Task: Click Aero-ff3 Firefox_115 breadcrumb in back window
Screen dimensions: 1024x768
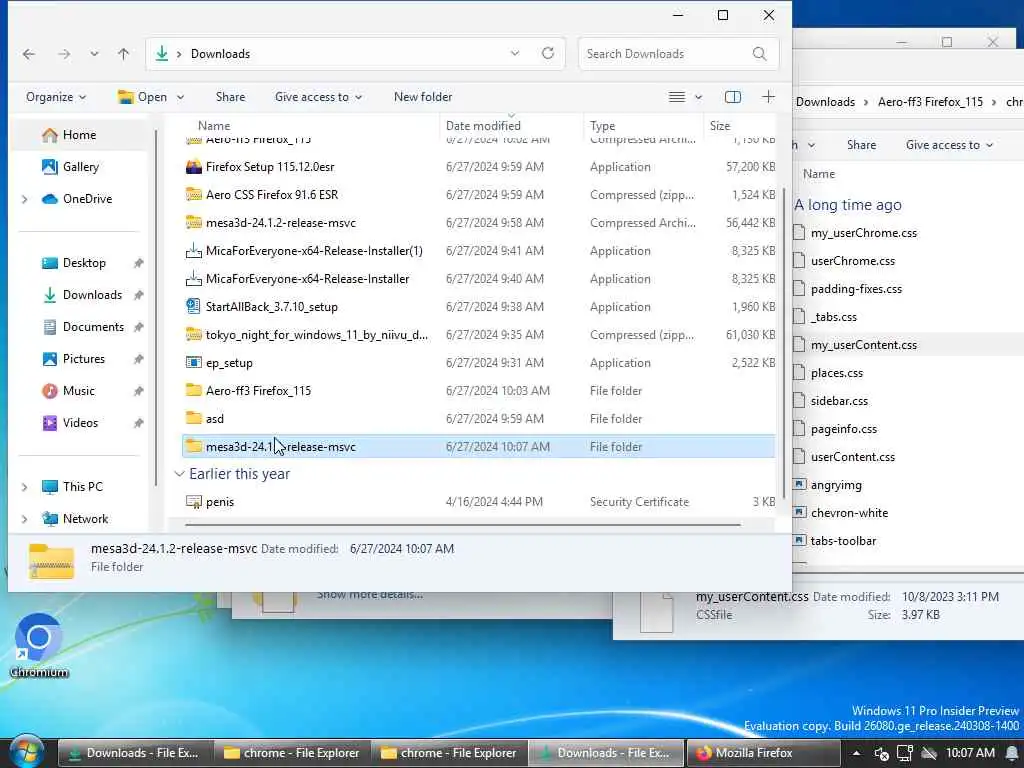Action: click(930, 102)
